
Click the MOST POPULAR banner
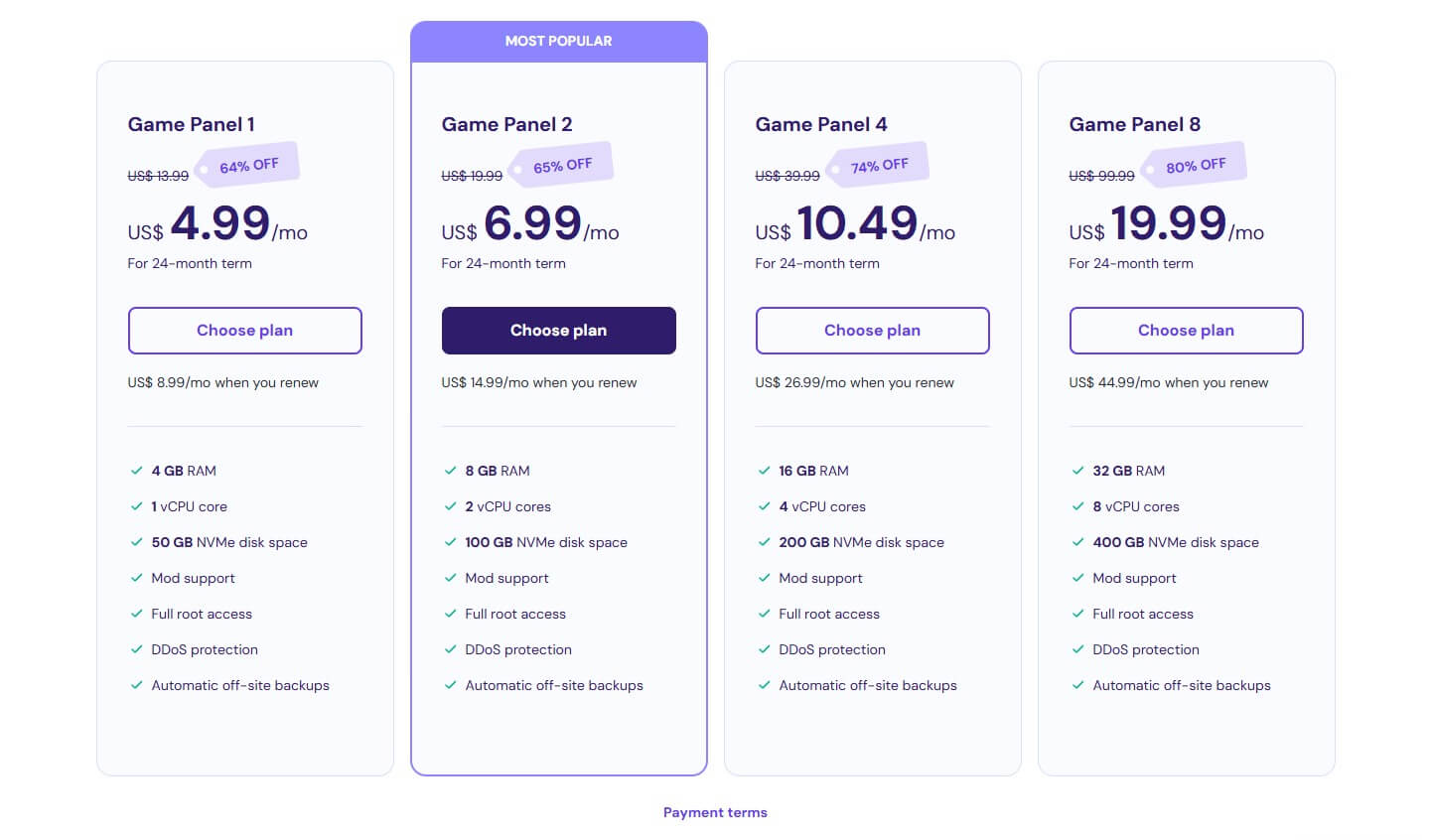point(559,41)
